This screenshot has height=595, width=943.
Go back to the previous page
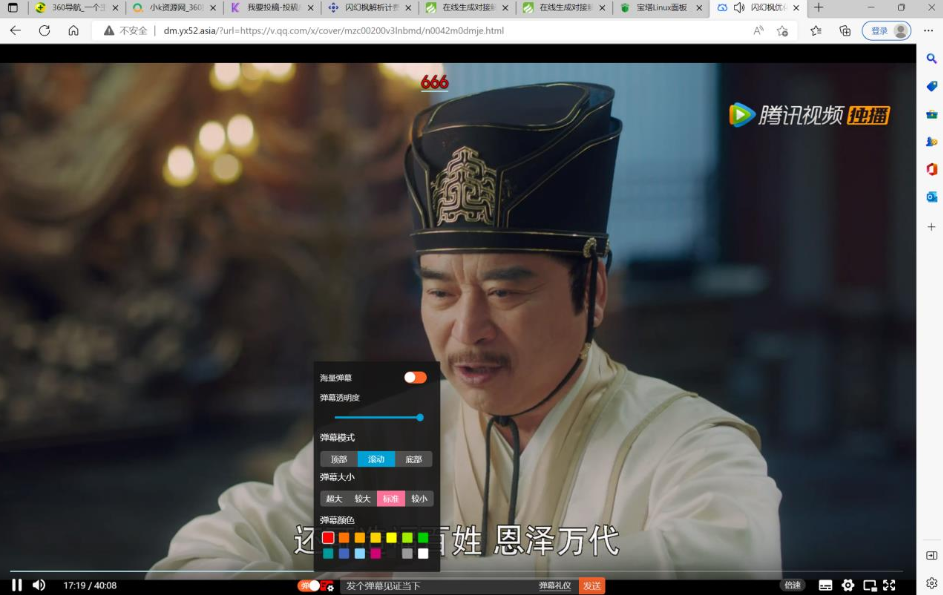click(16, 31)
